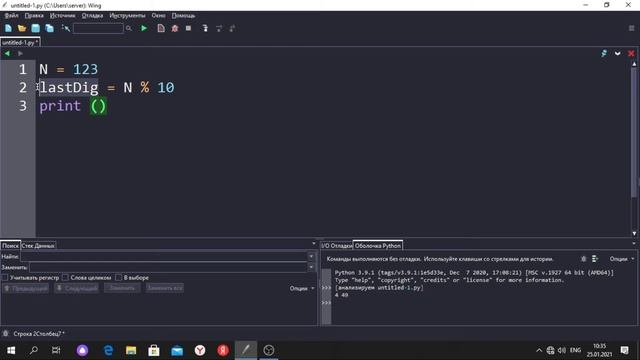Screen dimensions: 640x360
Task: Click the status bar bug icon
Action: point(6,333)
